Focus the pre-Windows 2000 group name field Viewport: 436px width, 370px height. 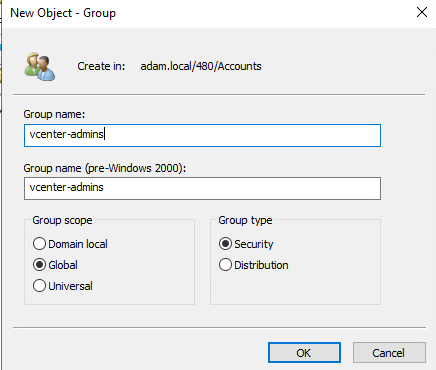pyautogui.click(x=202, y=188)
